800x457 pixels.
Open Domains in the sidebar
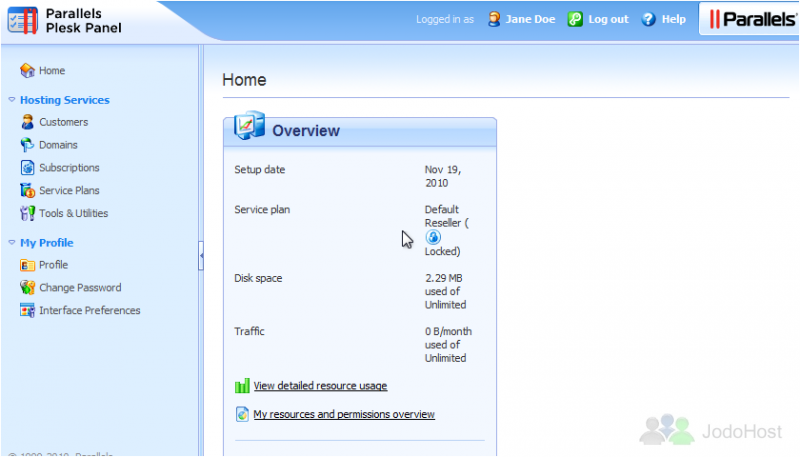(x=58, y=145)
